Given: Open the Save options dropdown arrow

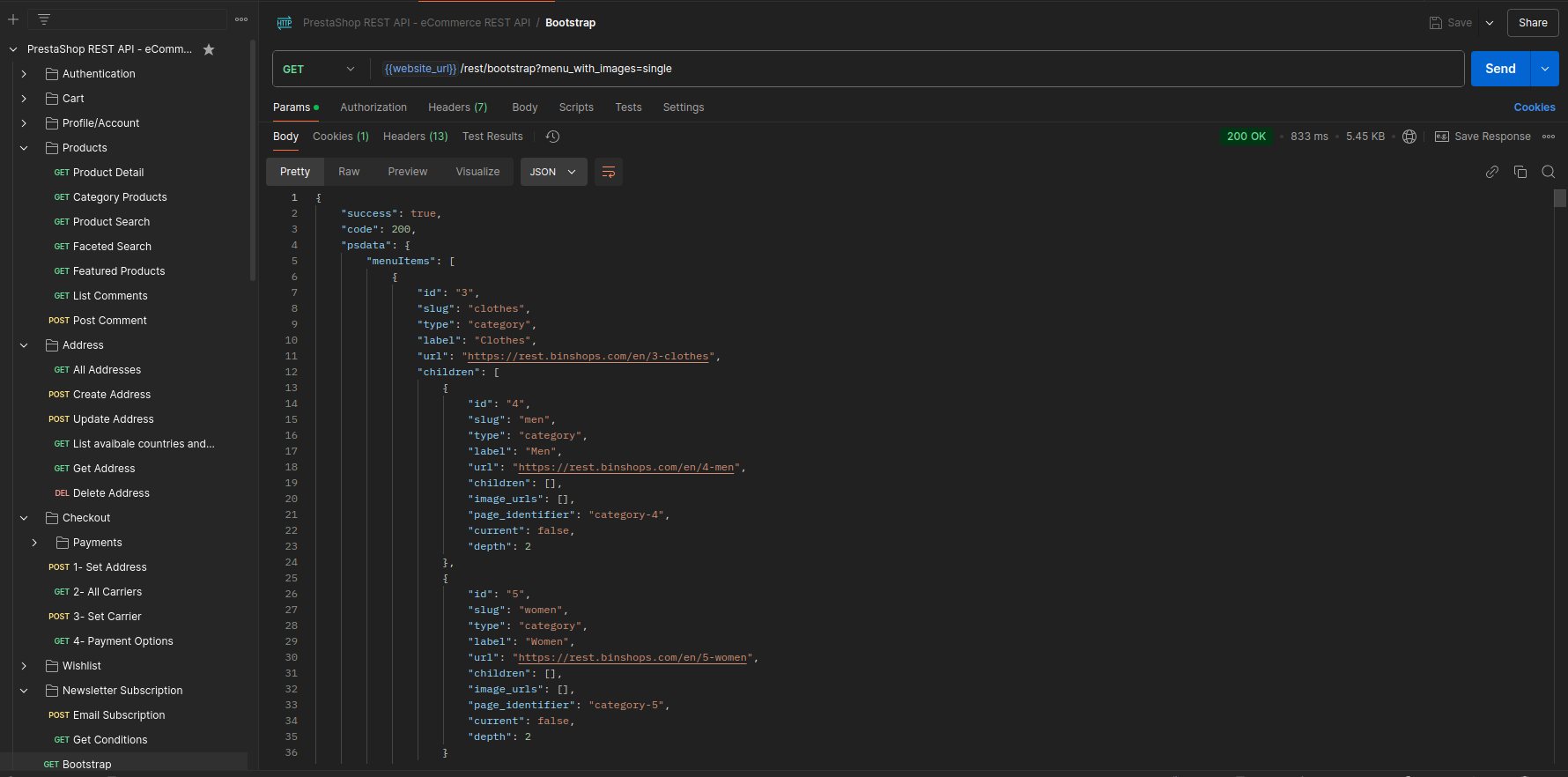Looking at the screenshot, I should [1490, 23].
